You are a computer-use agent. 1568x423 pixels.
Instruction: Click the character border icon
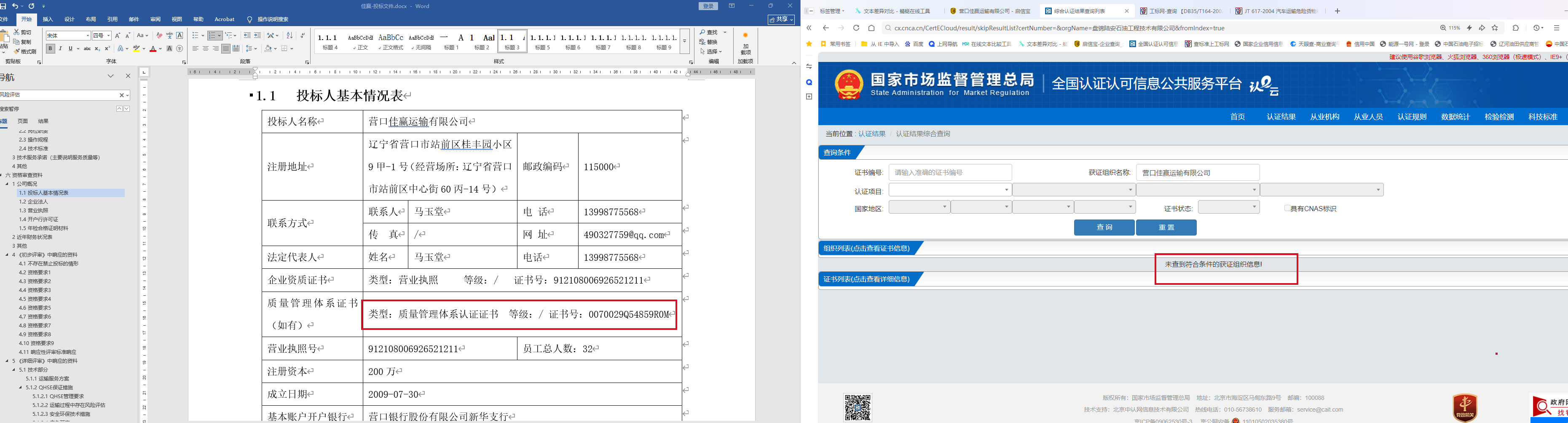tap(180, 36)
